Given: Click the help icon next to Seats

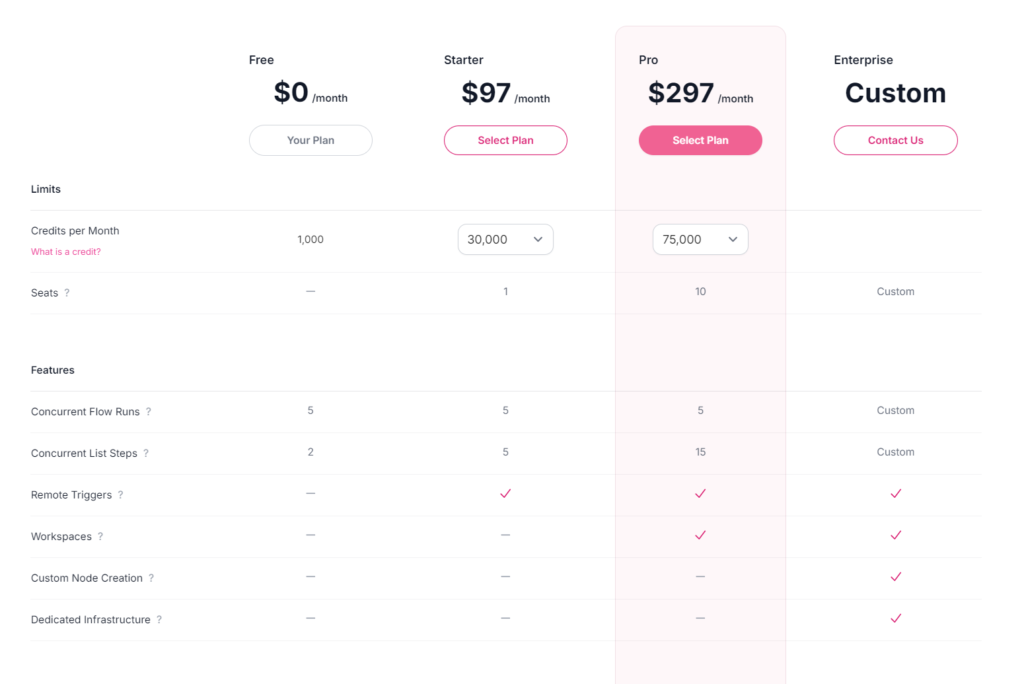Looking at the screenshot, I should click(x=67, y=293).
